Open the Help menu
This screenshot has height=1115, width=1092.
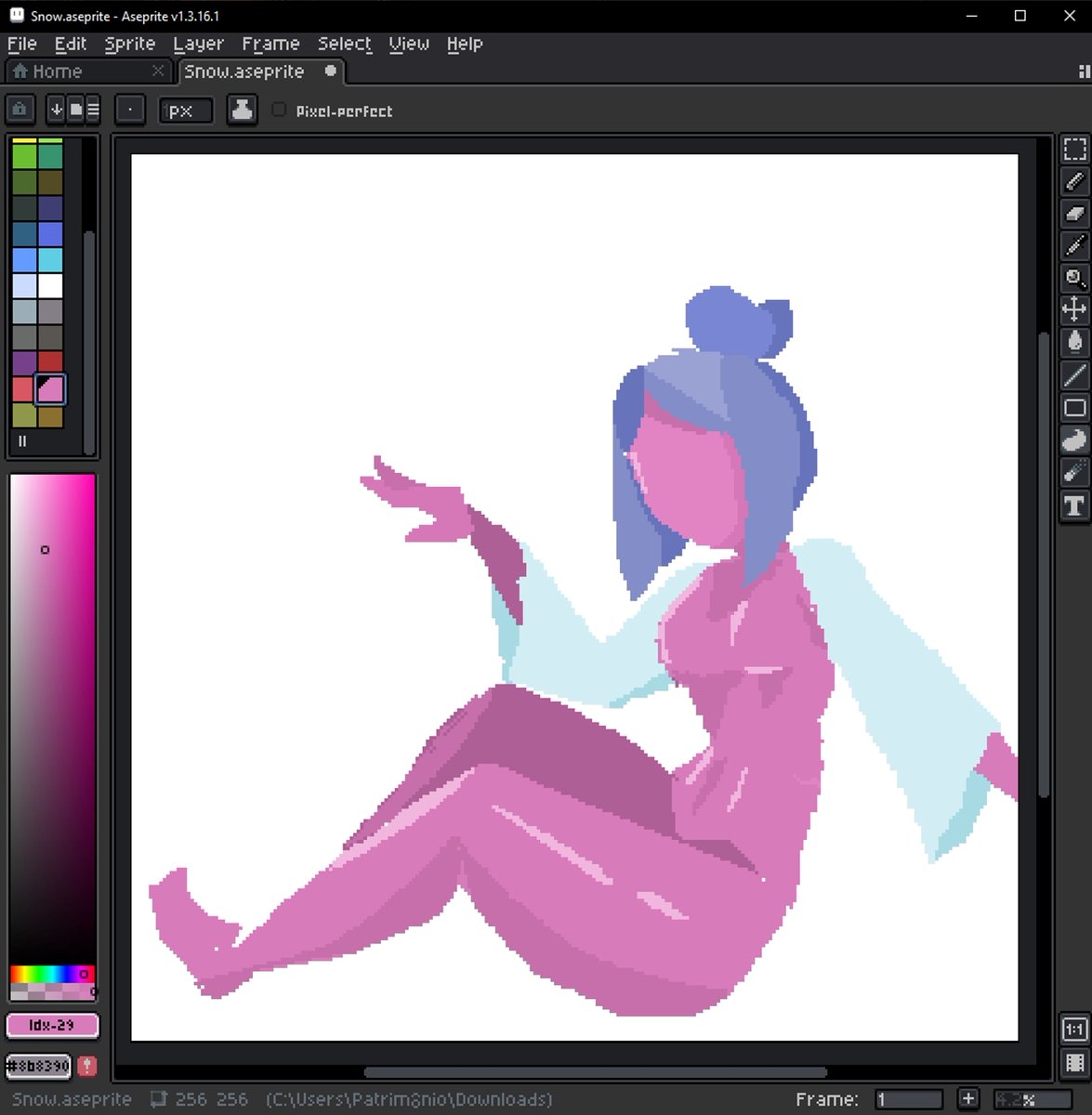point(465,44)
